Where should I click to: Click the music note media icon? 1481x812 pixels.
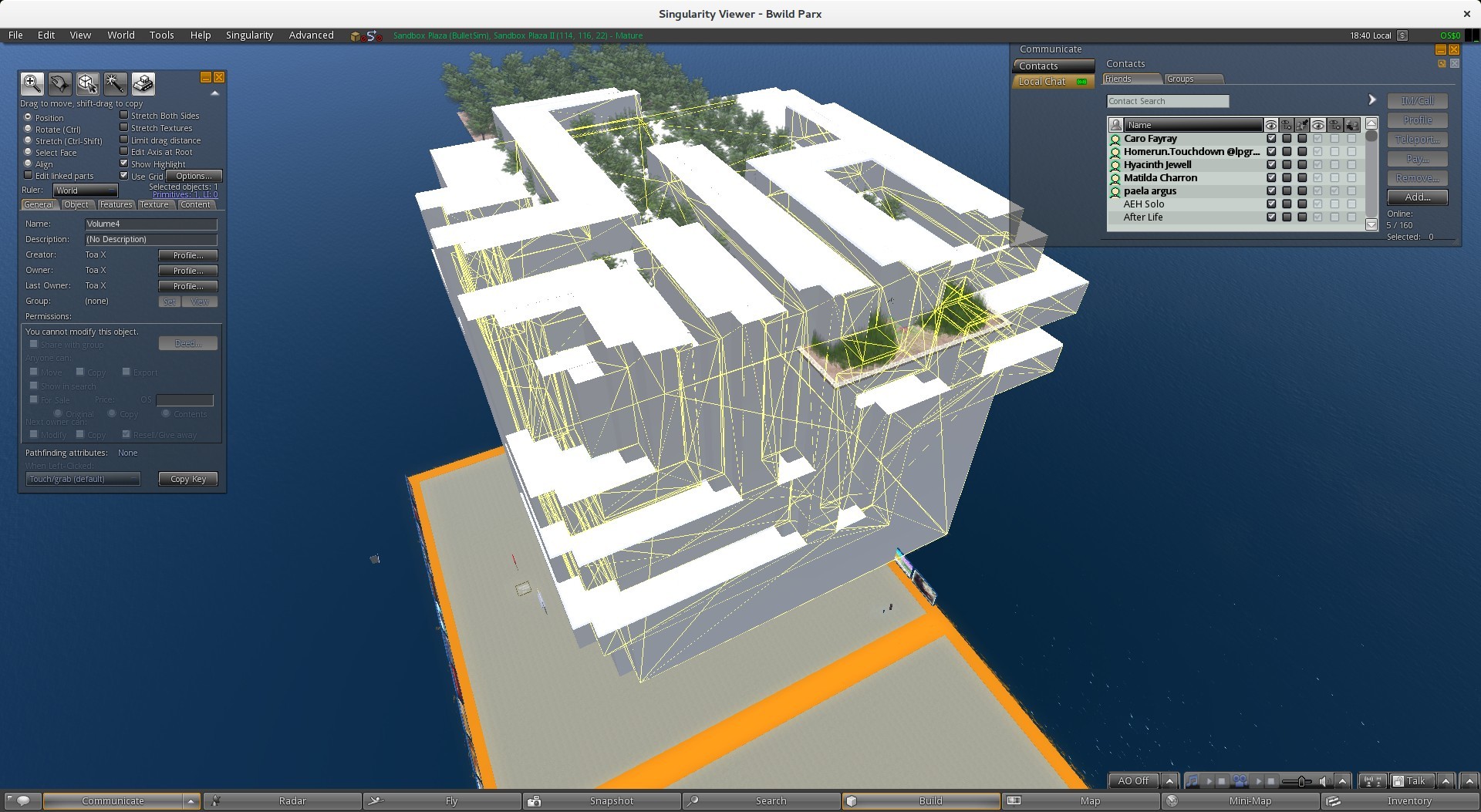click(x=1193, y=781)
